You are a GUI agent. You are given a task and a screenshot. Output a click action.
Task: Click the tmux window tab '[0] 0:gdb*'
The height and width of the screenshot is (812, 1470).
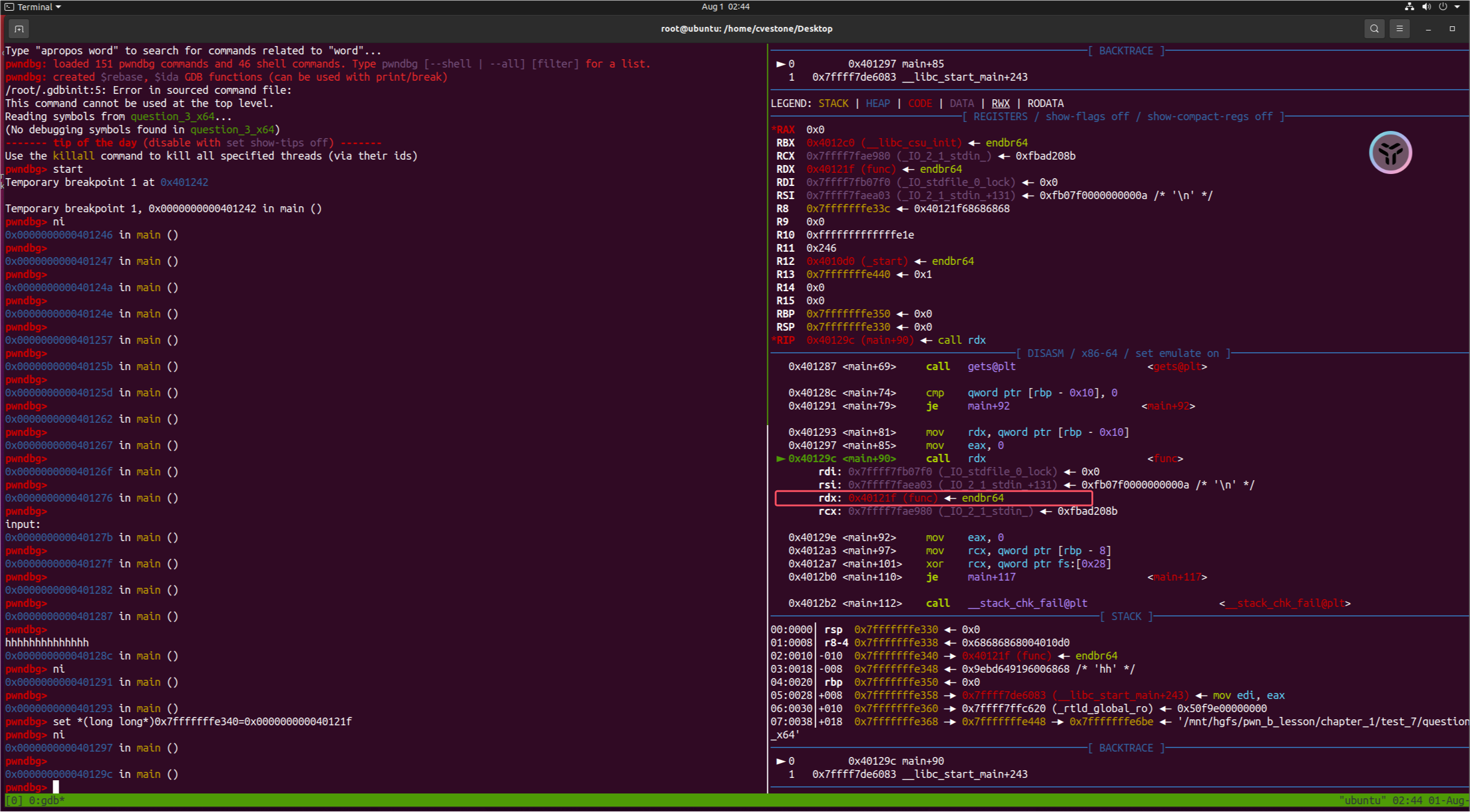tap(35, 800)
